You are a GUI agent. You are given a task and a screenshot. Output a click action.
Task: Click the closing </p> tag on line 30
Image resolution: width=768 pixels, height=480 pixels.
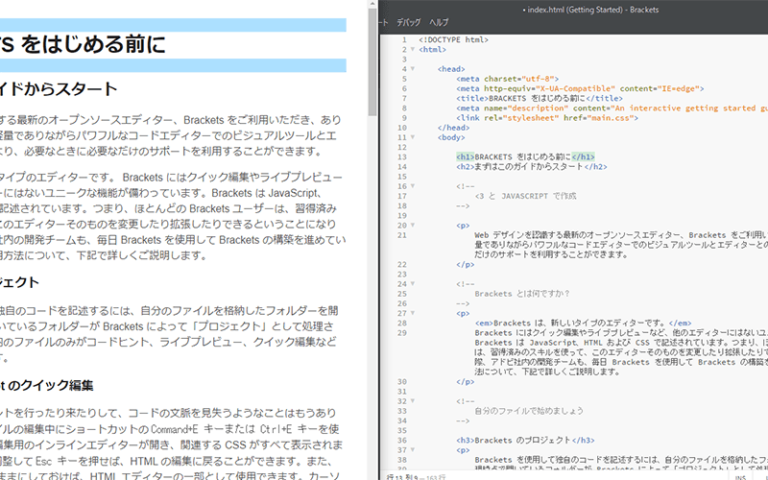click(x=465, y=382)
